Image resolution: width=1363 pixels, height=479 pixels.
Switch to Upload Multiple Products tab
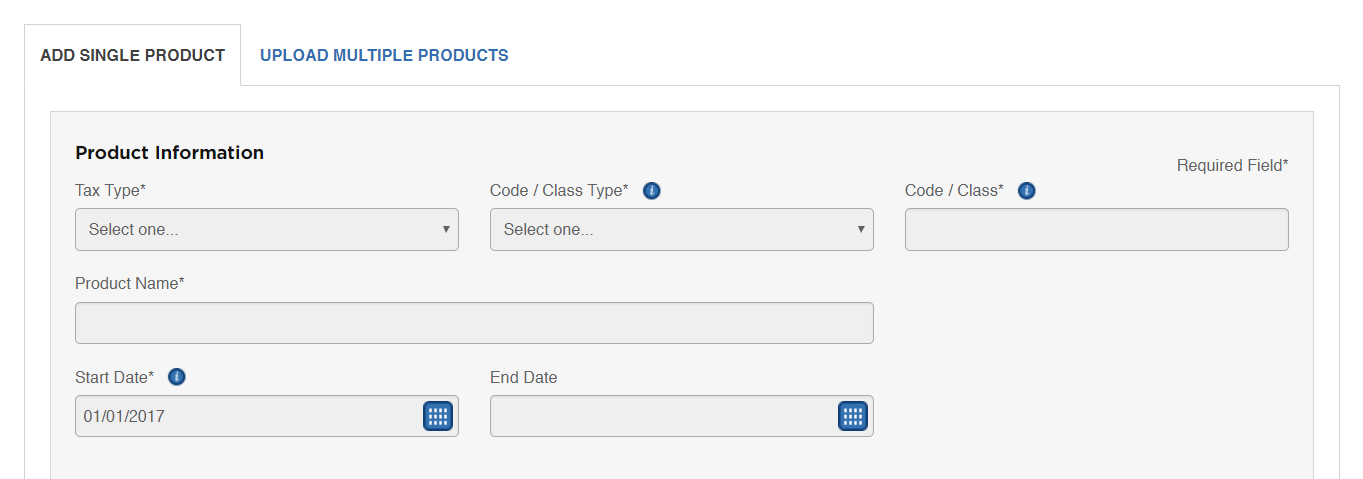384,55
